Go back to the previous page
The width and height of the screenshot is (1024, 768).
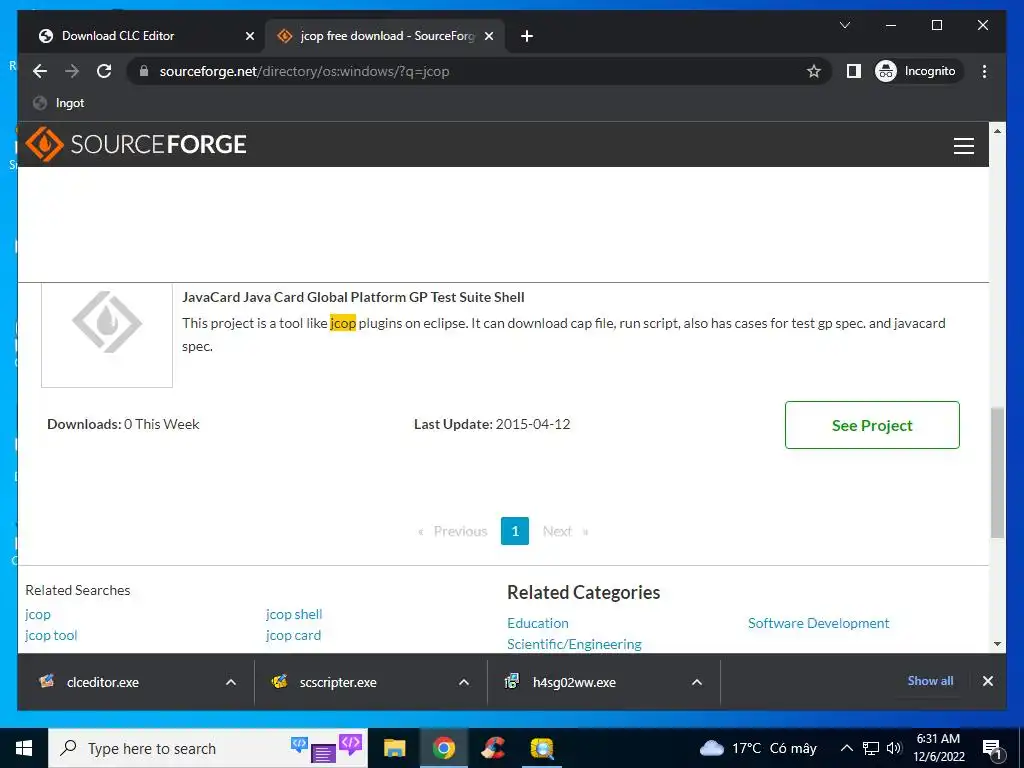pos(40,71)
